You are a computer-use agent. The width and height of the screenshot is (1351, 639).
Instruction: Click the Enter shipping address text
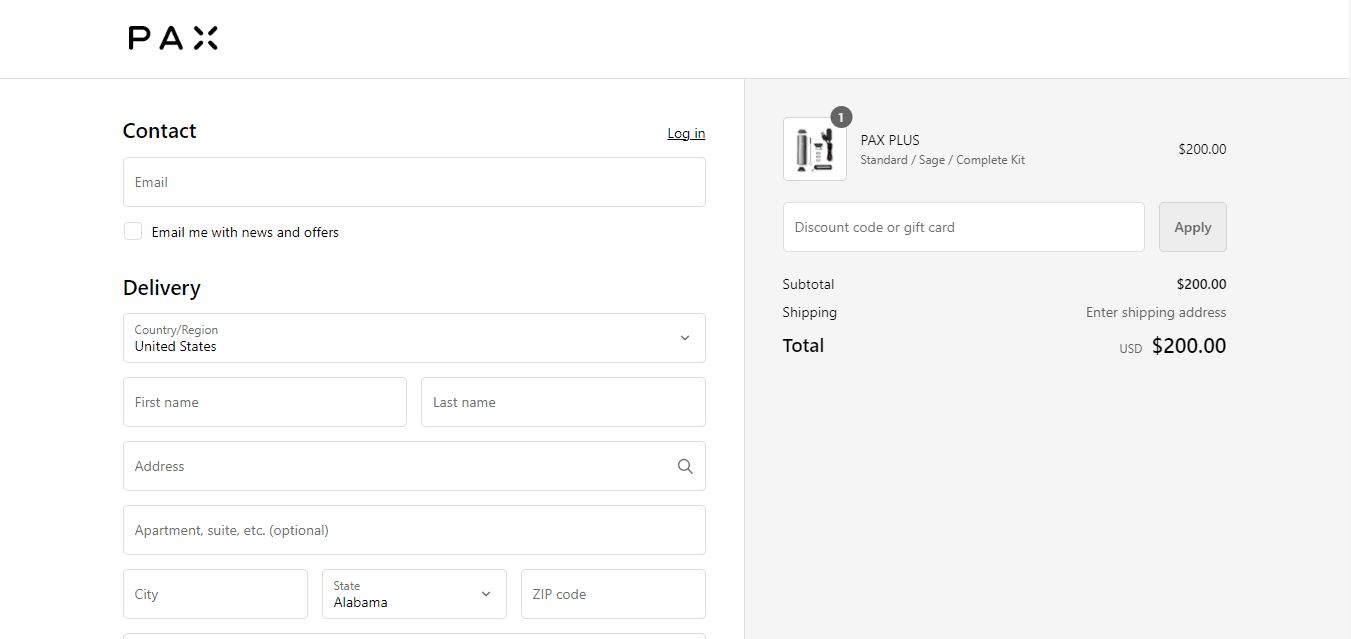1156,312
